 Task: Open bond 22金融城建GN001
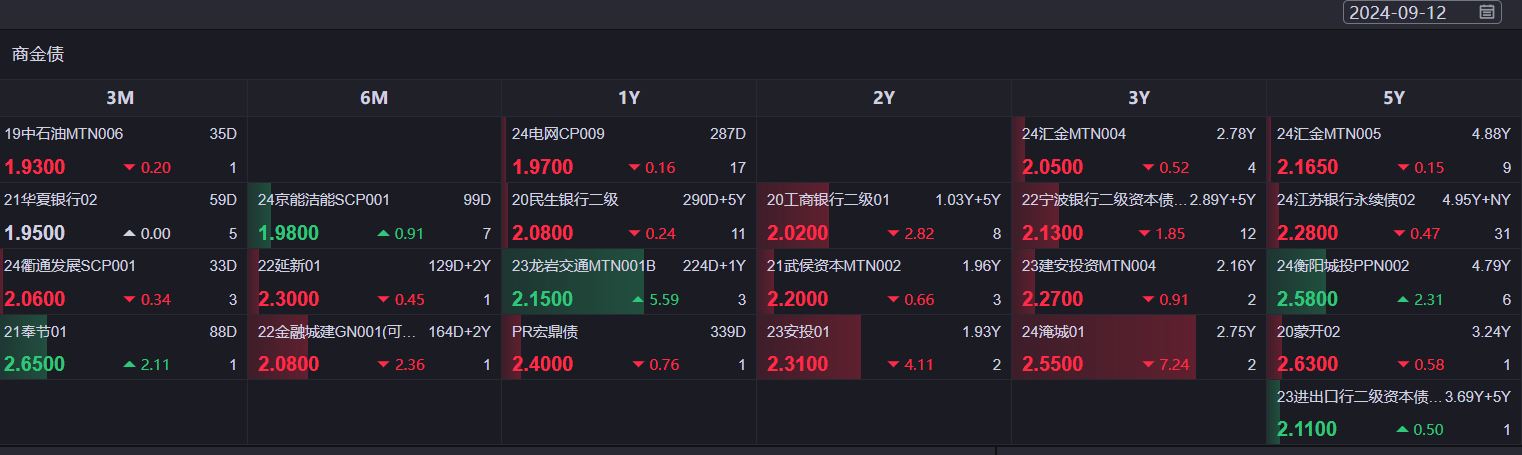(x=336, y=332)
